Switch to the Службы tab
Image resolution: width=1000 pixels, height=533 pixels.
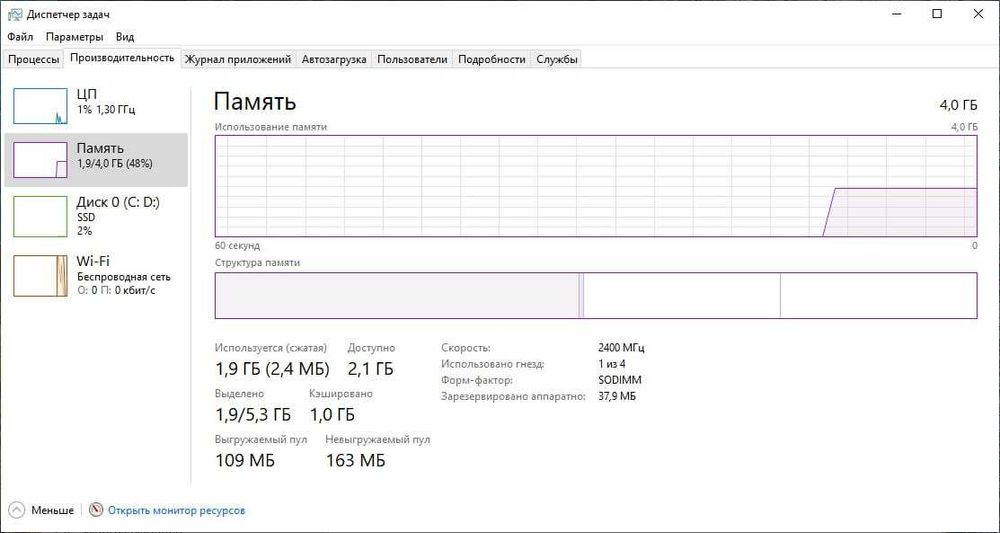click(557, 59)
